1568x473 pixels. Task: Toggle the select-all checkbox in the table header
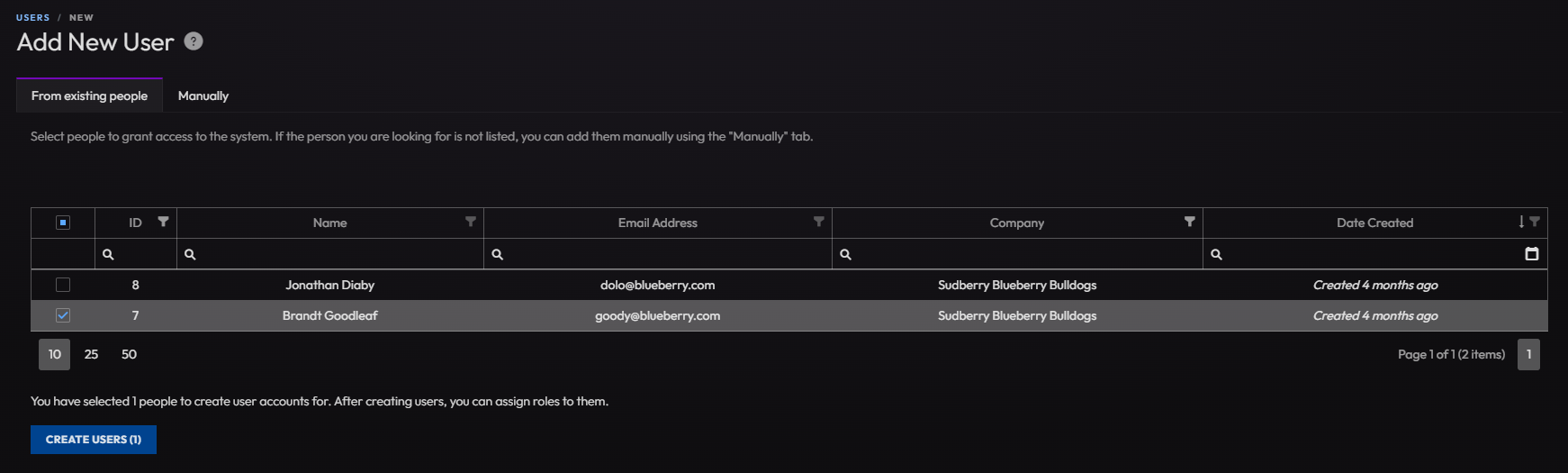[63, 223]
